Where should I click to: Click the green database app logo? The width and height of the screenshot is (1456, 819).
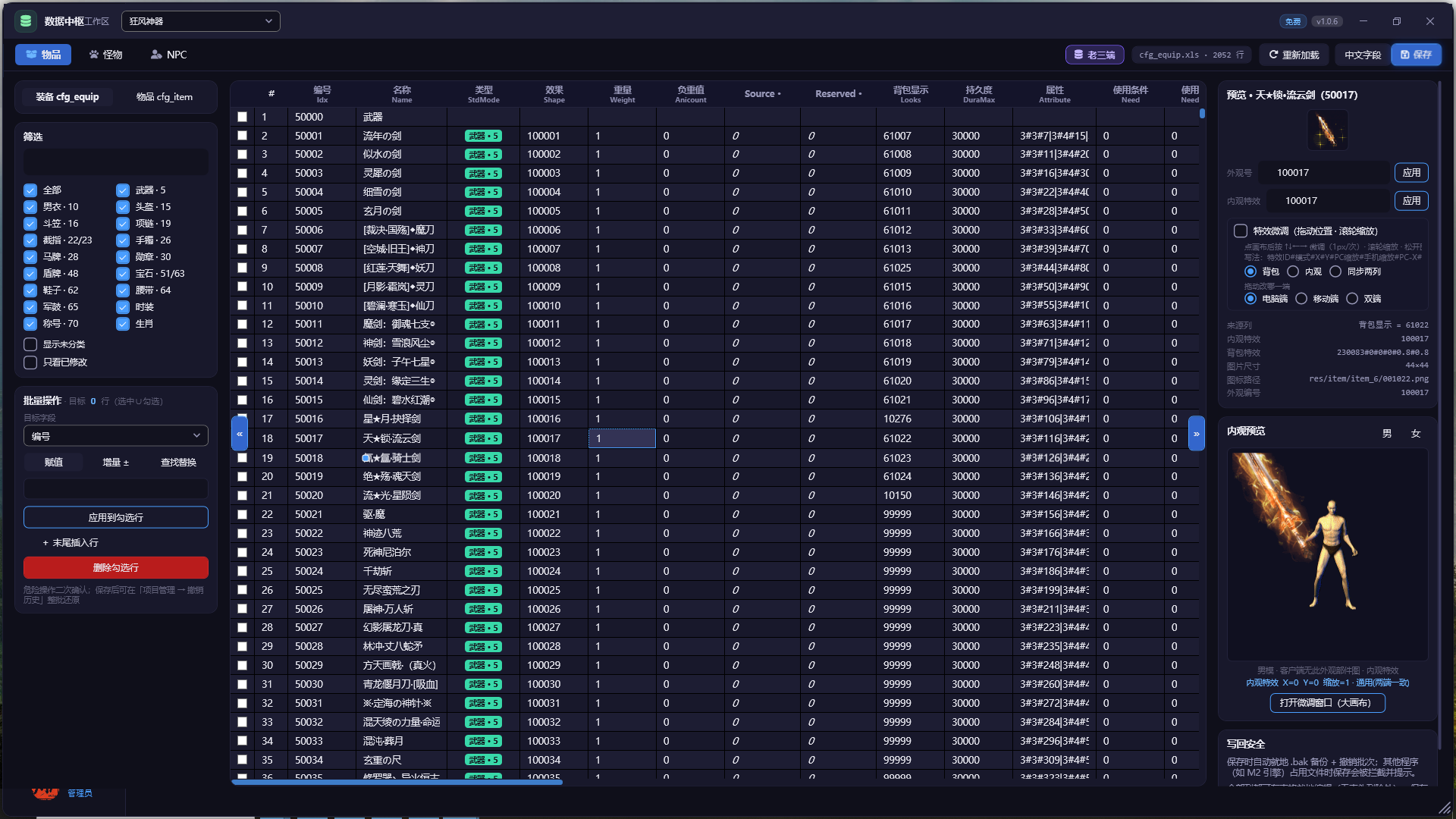[x=26, y=21]
